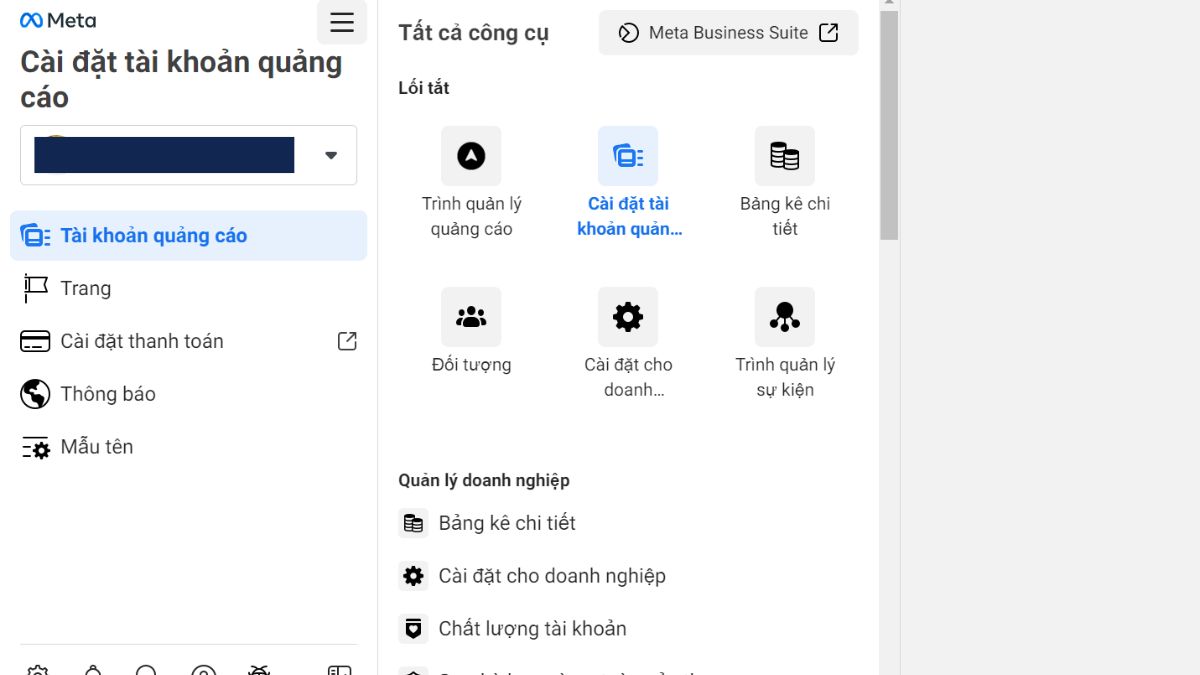Click the settings gear at sidebar bottom
The width and height of the screenshot is (1200, 675).
(36, 671)
